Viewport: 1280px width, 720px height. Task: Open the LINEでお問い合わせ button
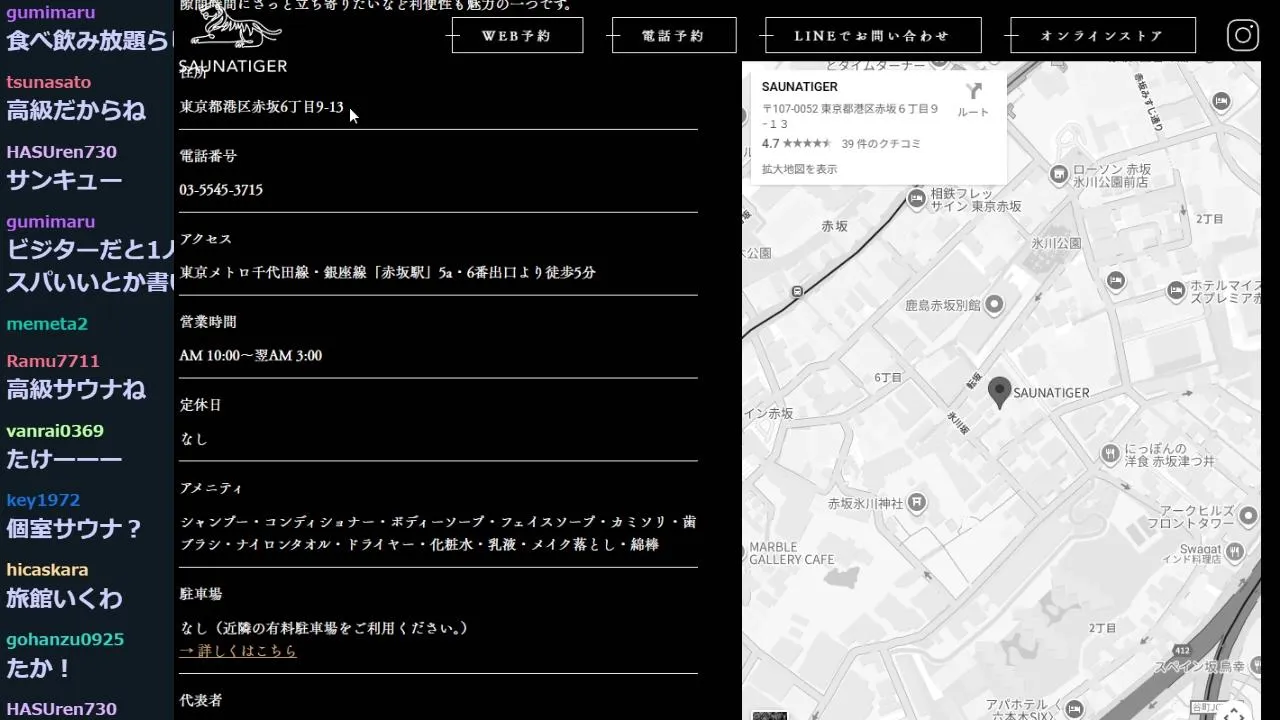(x=873, y=36)
